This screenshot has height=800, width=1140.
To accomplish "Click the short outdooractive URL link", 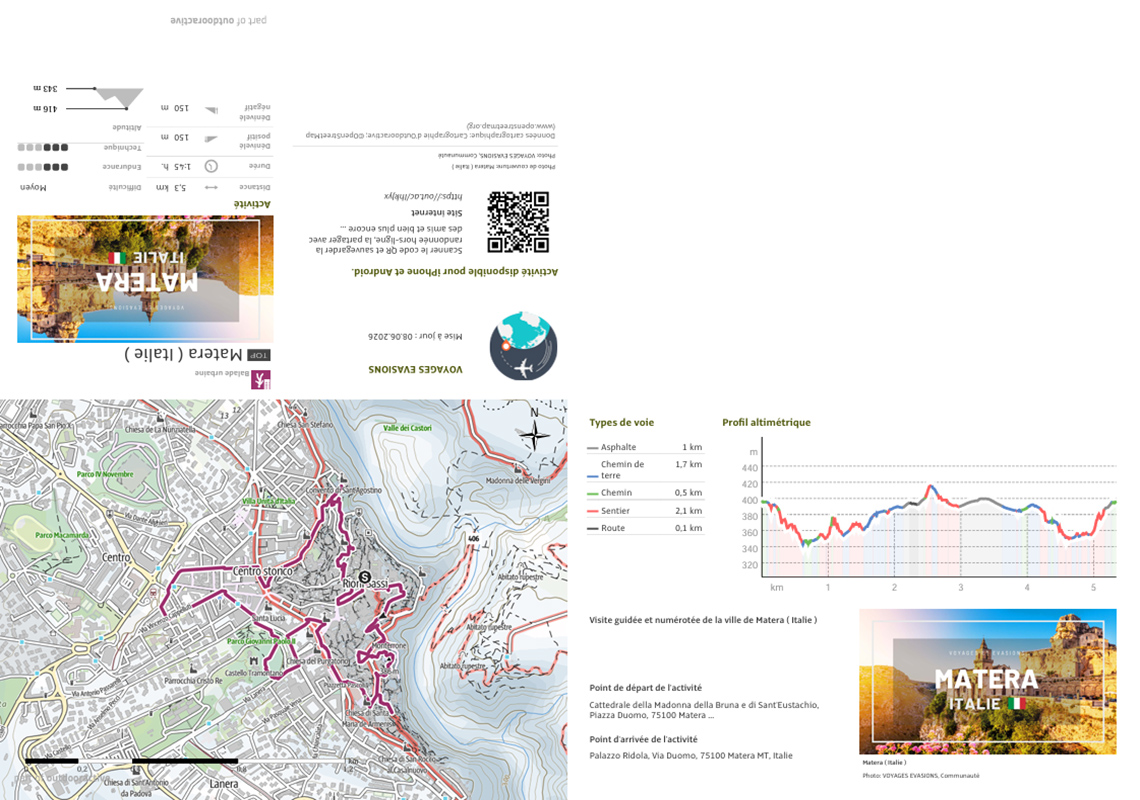I will click(423, 196).
